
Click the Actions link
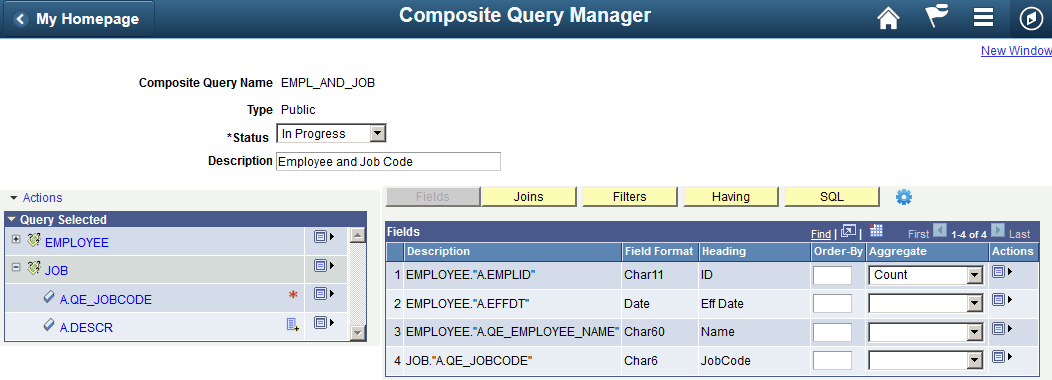pos(42,198)
